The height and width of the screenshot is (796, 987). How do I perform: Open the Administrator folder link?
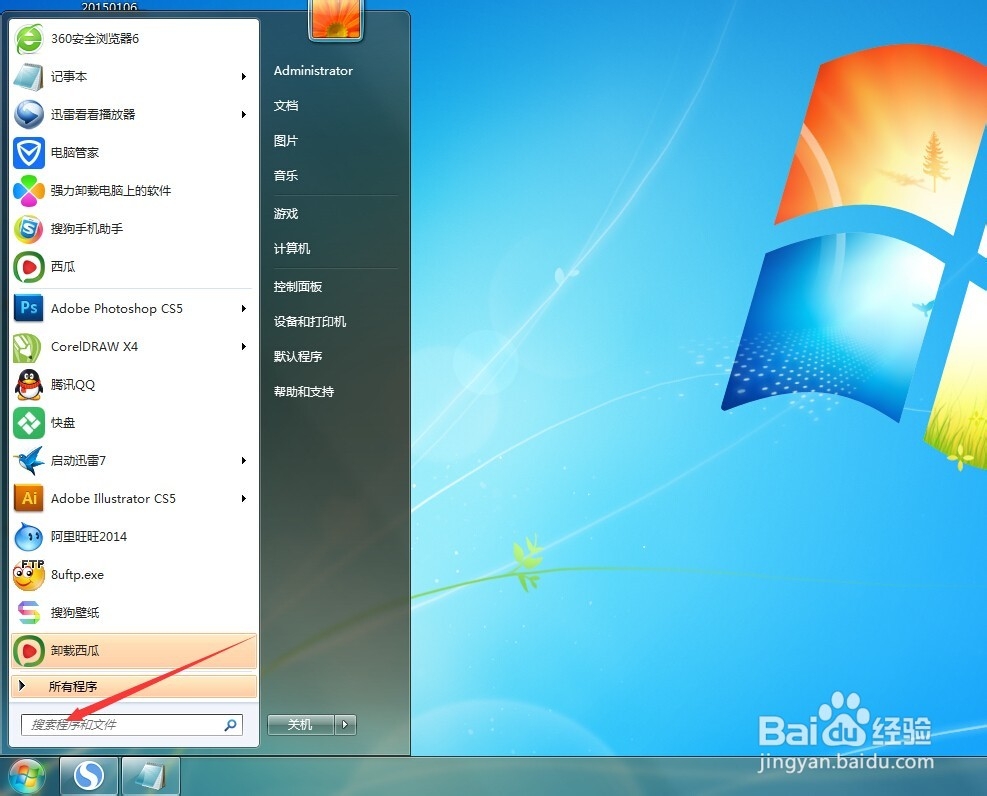(x=313, y=70)
